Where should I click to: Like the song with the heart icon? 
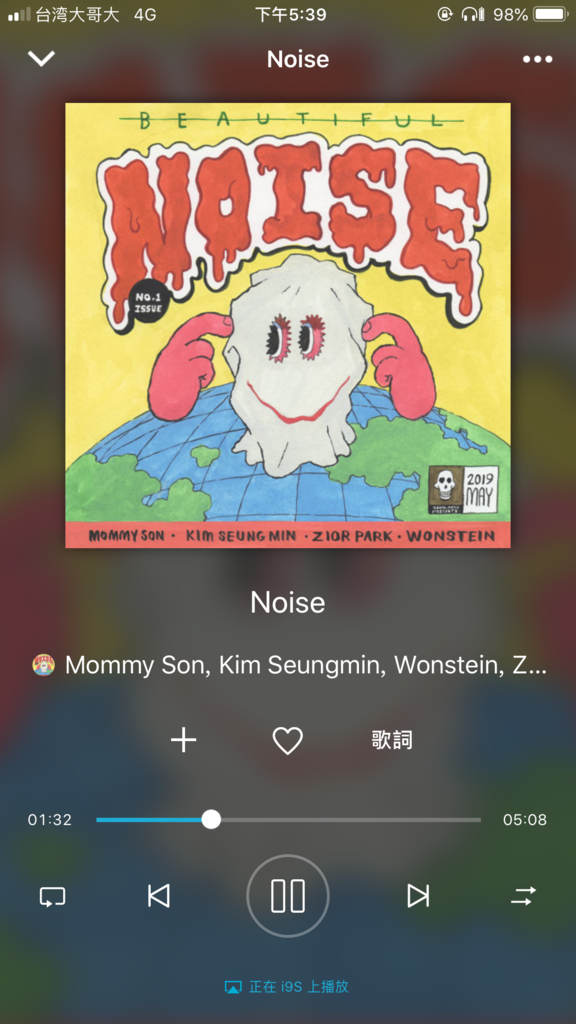pos(287,741)
